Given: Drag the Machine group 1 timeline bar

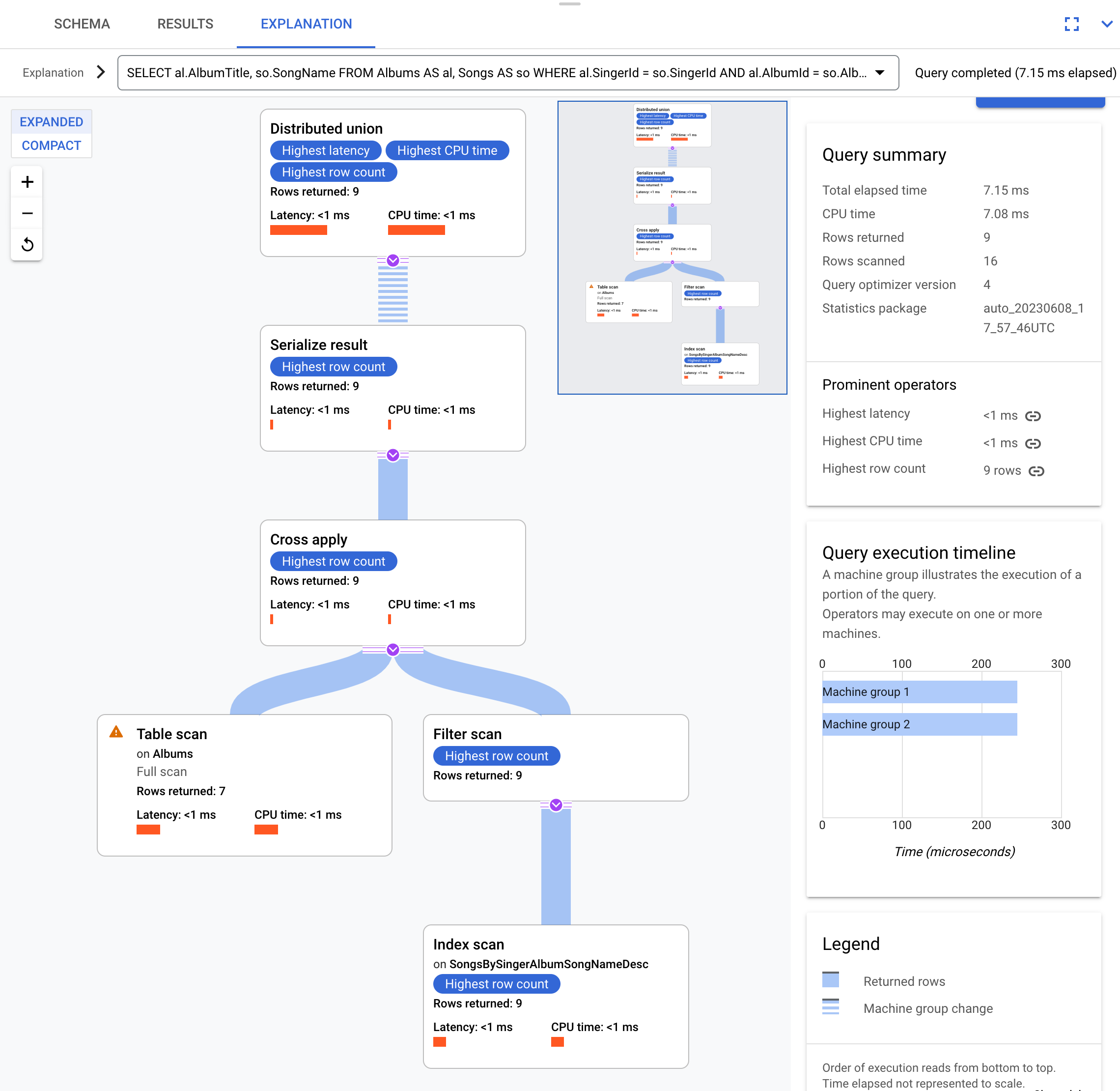Looking at the screenshot, I should click(x=920, y=692).
